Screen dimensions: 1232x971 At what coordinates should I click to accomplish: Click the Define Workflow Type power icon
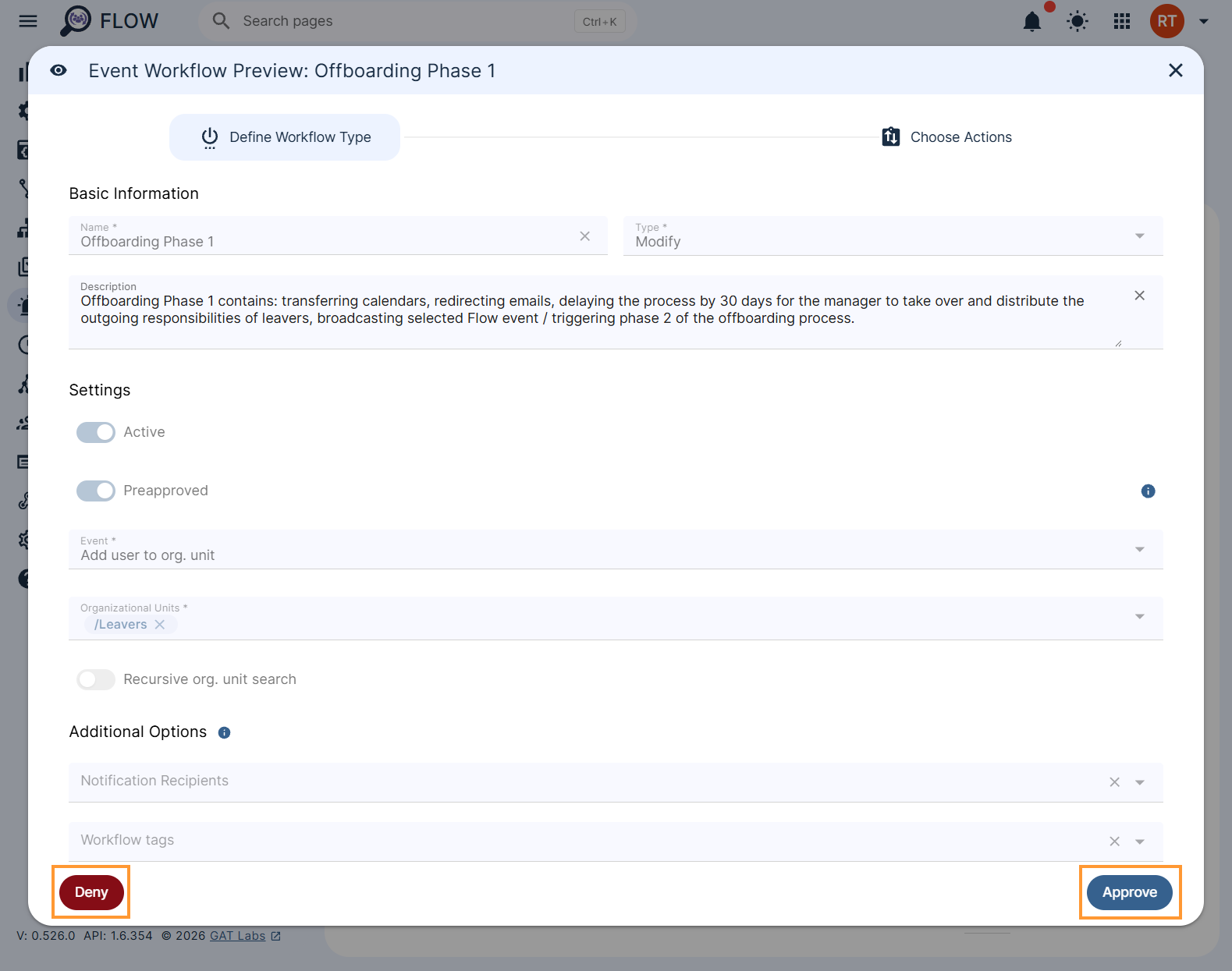210,137
